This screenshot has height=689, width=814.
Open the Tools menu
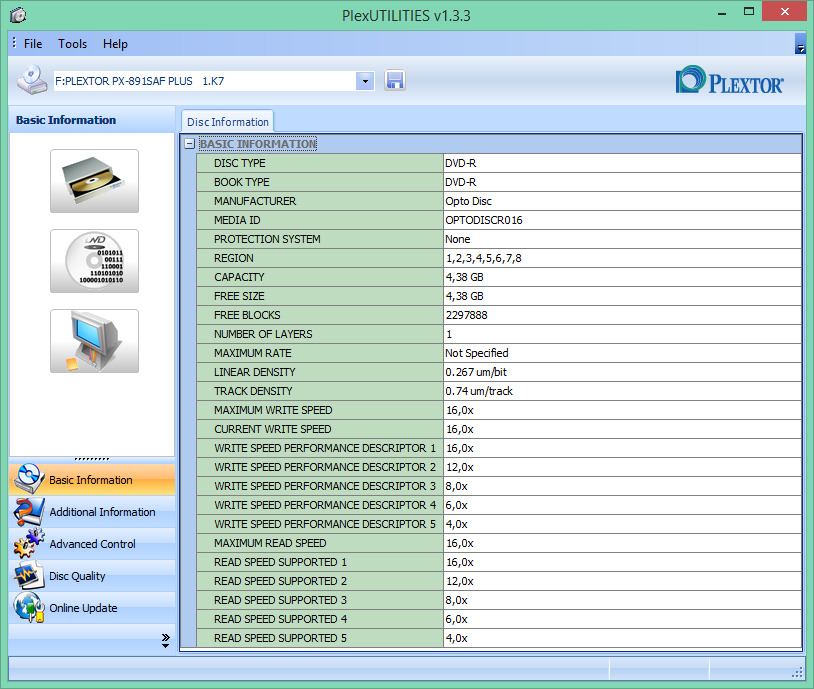coord(72,44)
